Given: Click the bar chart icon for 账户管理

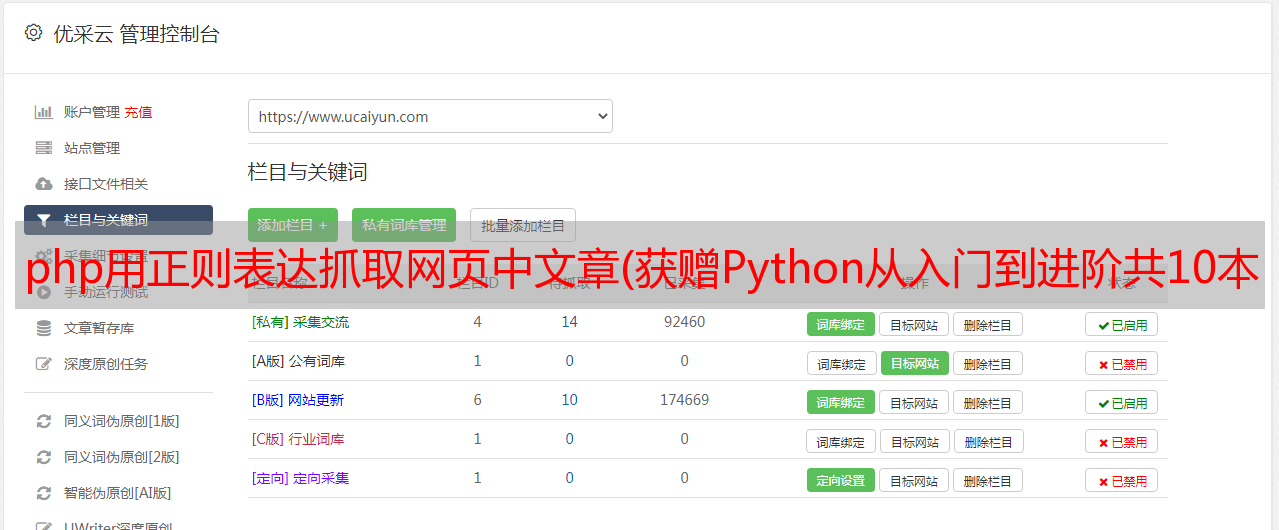Looking at the screenshot, I should (44, 112).
